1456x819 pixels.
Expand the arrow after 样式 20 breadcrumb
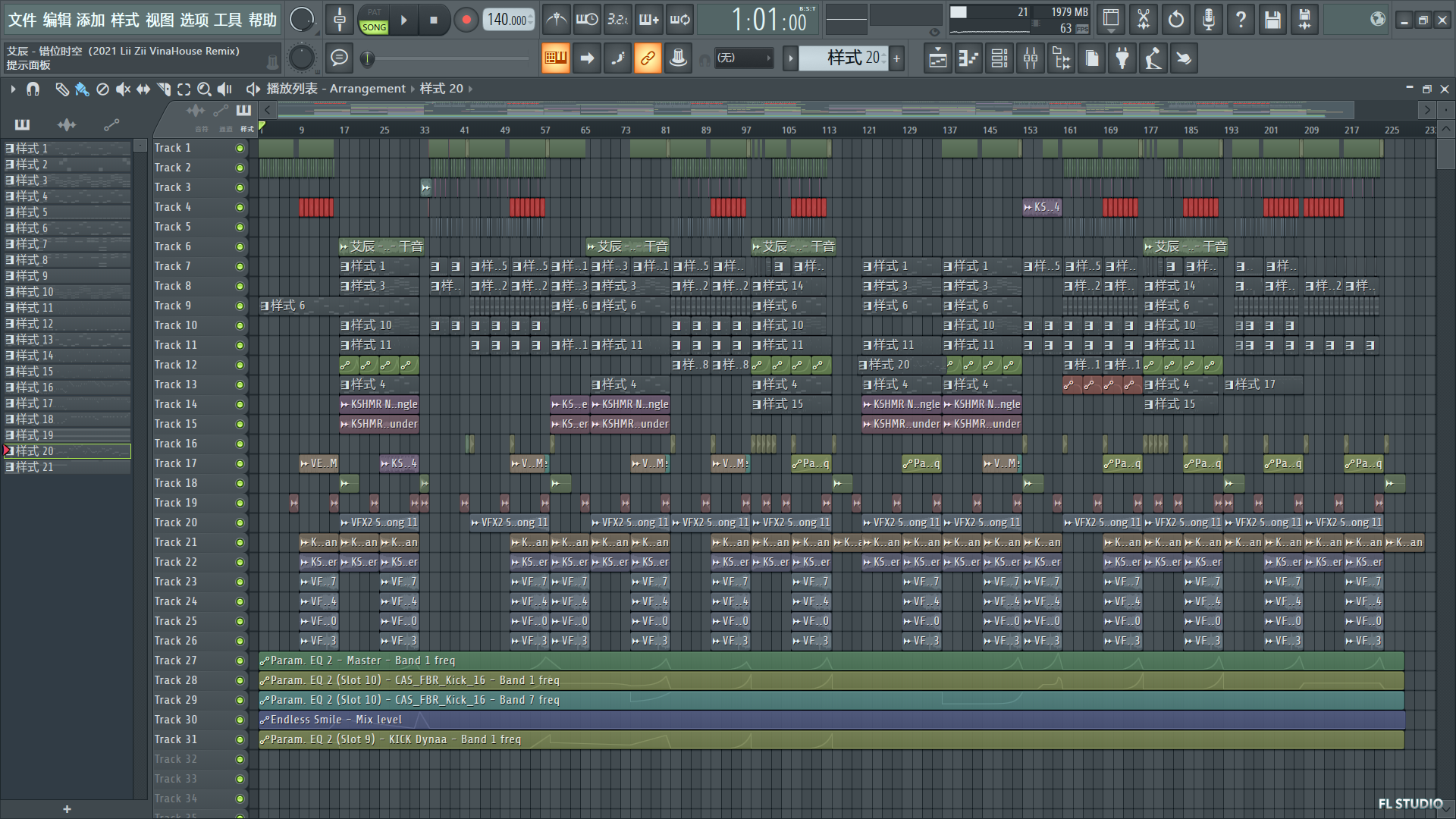pyautogui.click(x=470, y=89)
